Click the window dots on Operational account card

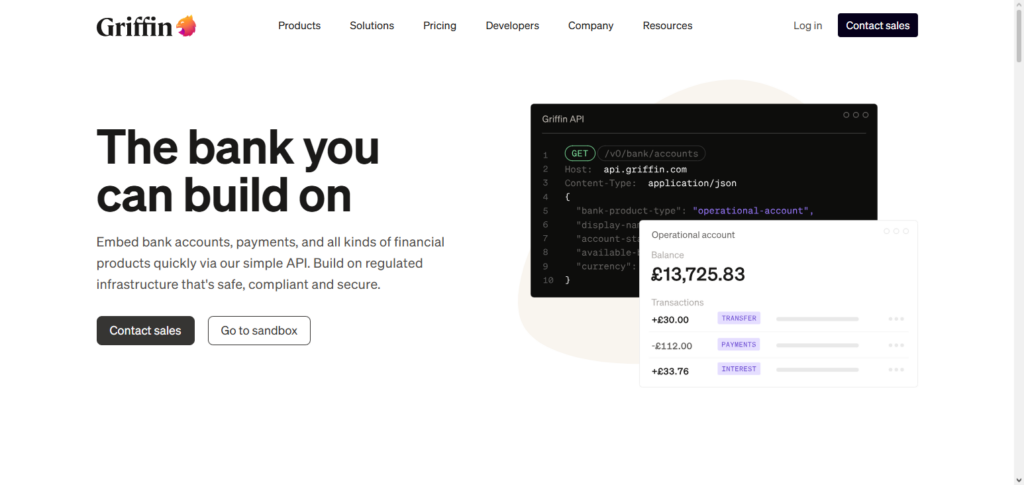896,231
